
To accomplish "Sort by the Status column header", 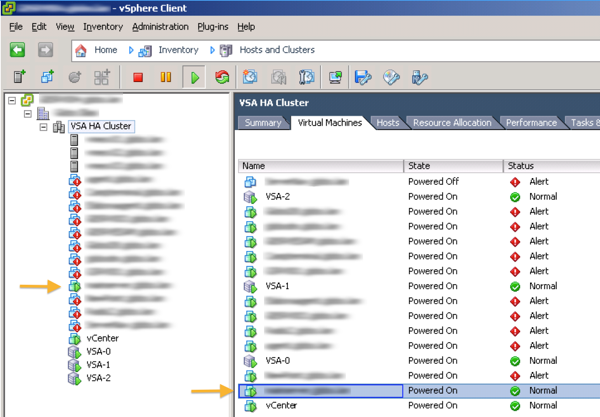I will tap(552, 166).
